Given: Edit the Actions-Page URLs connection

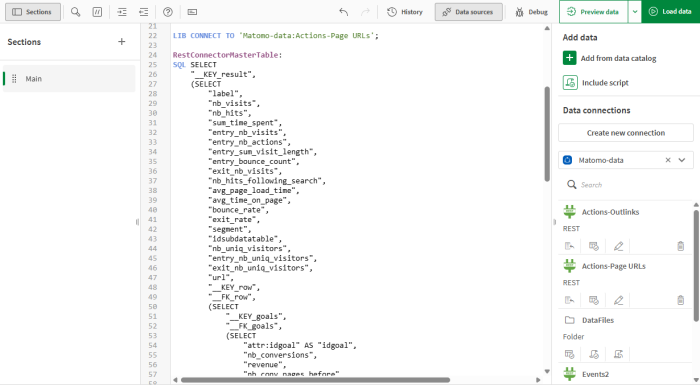Looking at the screenshot, I should coord(618,300).
